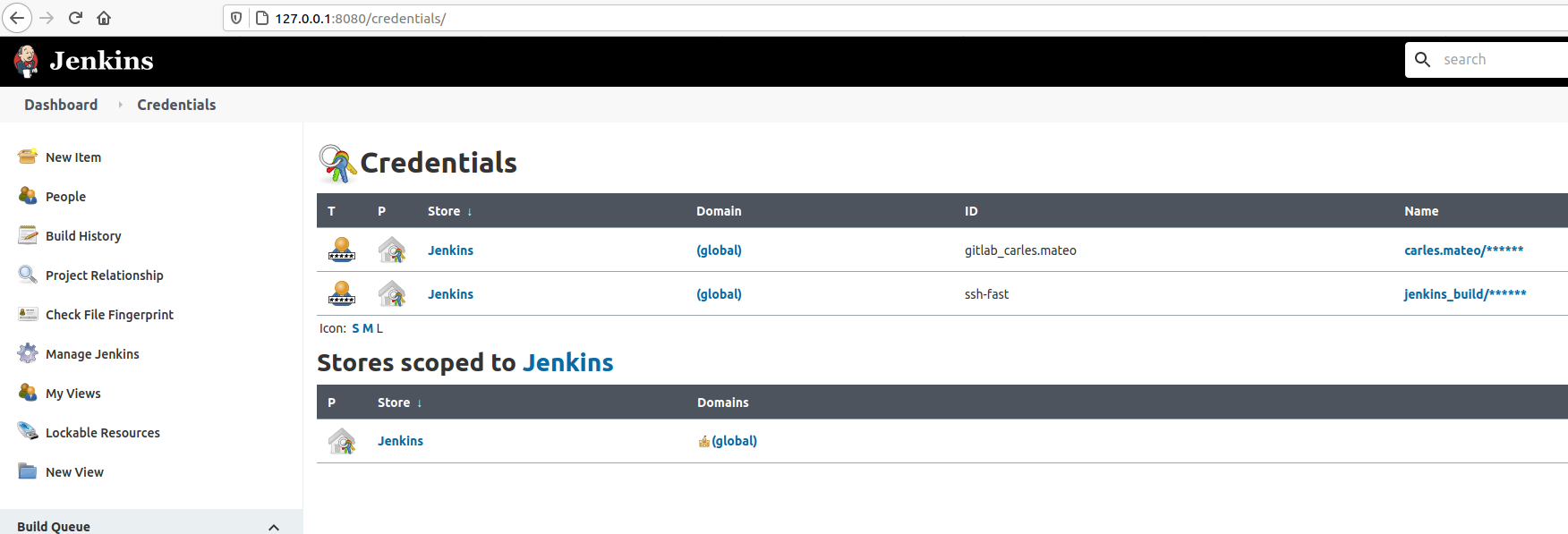Click the large Credentials keys icon
The width and height of the screenshot is (1568, 534).
point(337,163)
